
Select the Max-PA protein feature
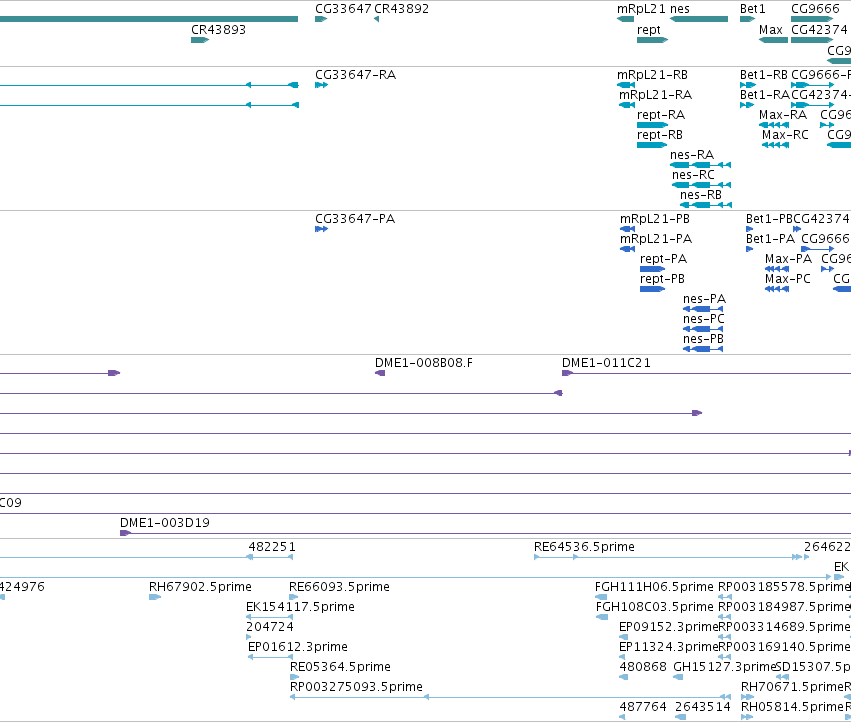777,269
